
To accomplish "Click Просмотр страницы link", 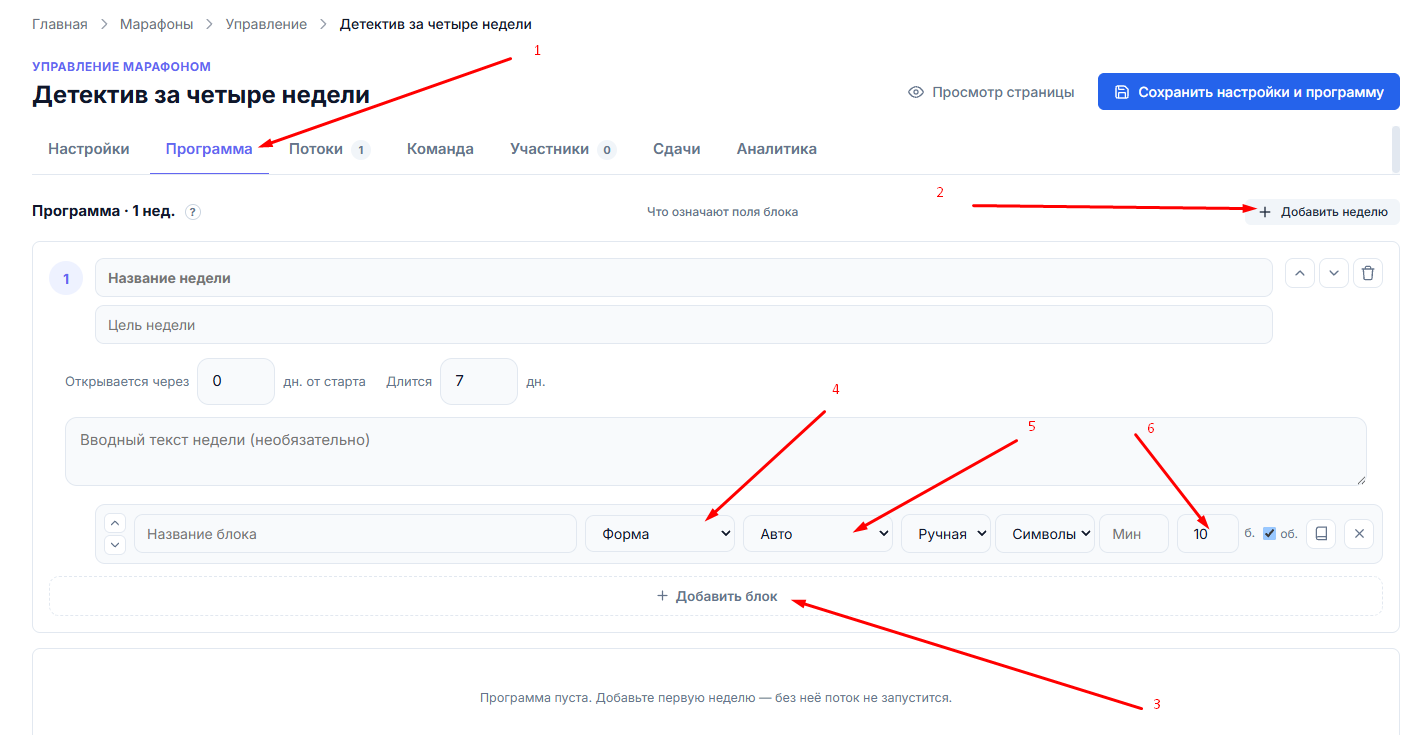I will [x=991, y=92].
